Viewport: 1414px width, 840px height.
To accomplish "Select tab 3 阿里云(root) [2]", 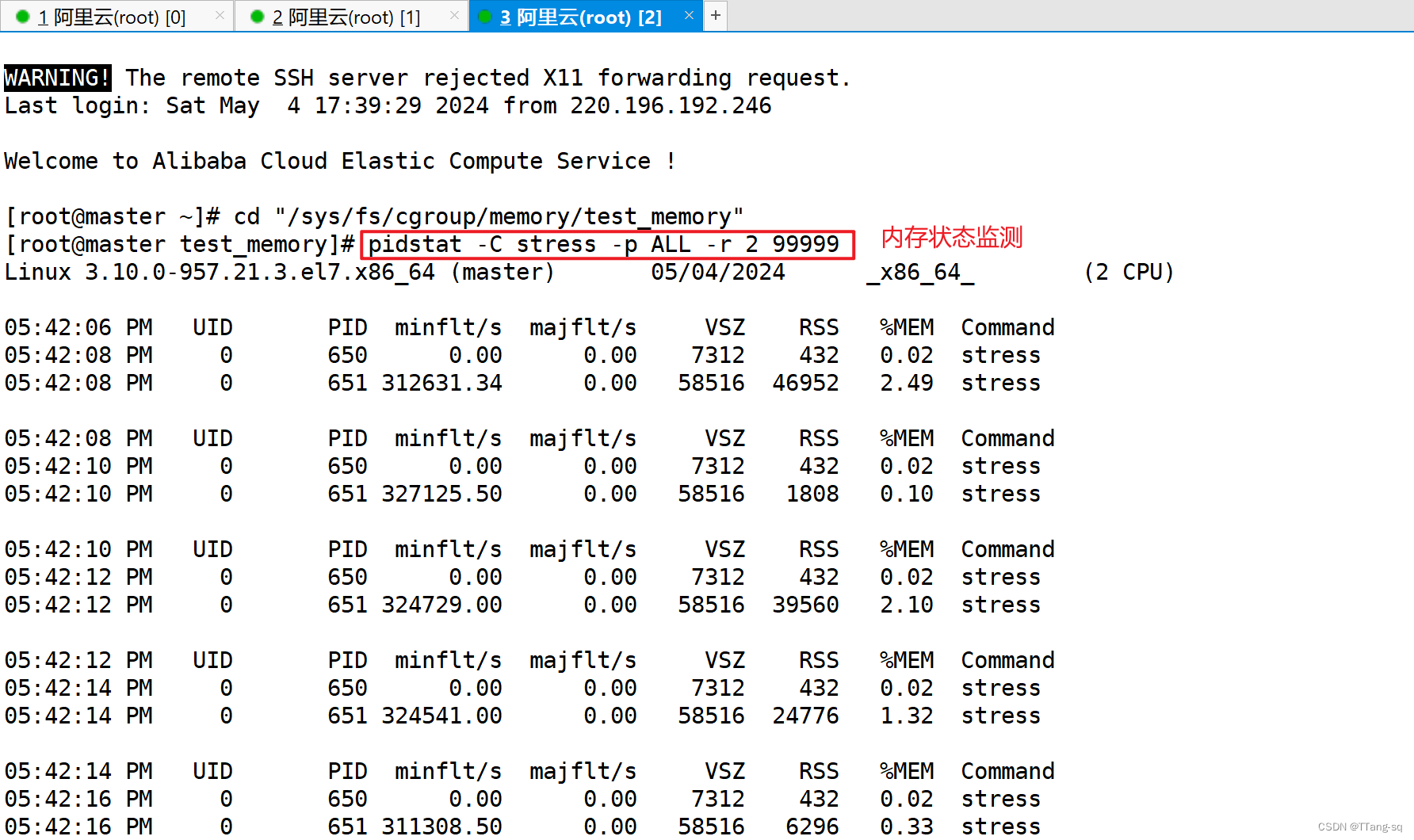I will (586, 16).
